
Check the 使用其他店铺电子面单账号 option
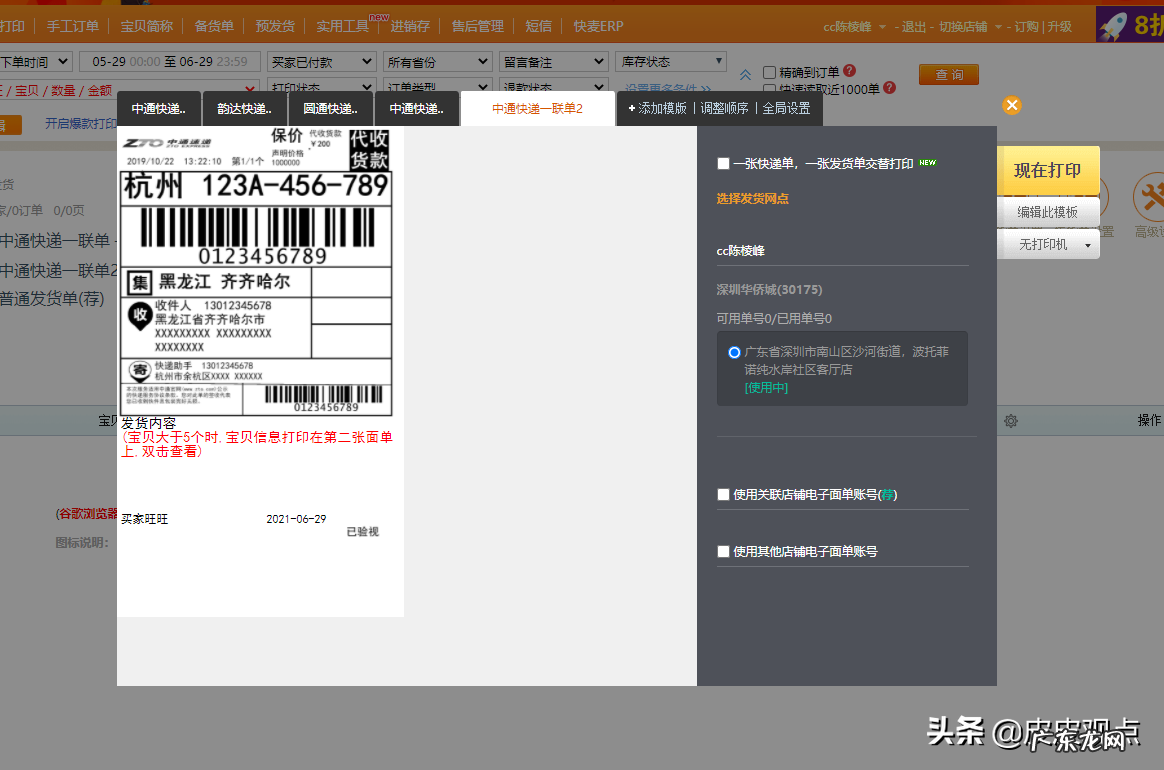click(x=723, y=550)
